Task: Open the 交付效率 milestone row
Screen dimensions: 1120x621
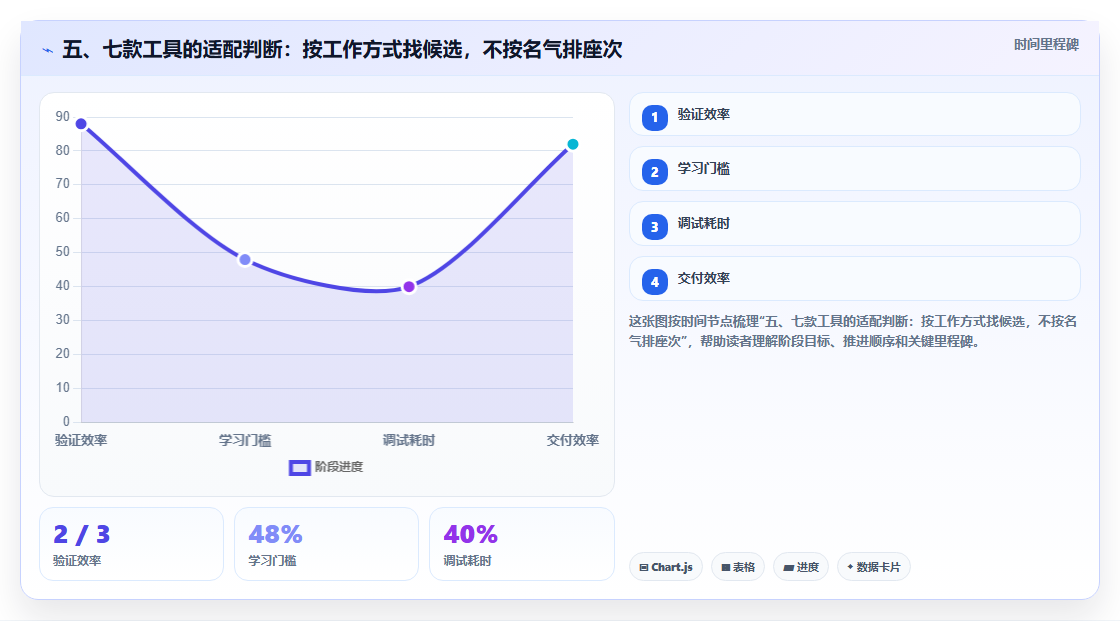Action: coord(854,279)
